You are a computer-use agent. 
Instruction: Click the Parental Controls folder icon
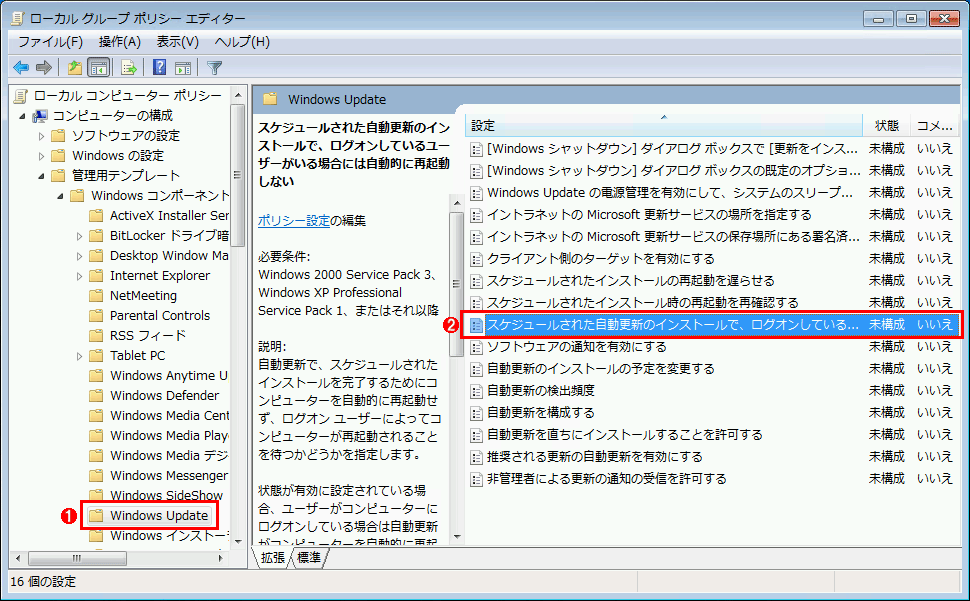(96, 316)
